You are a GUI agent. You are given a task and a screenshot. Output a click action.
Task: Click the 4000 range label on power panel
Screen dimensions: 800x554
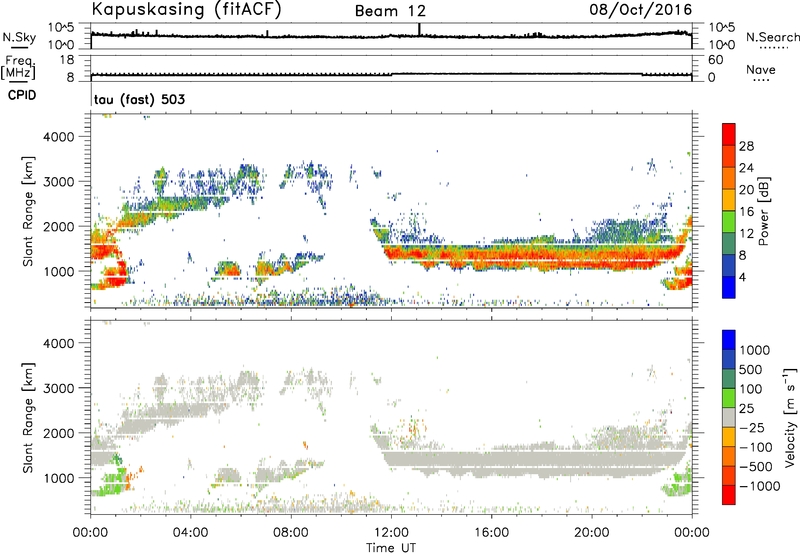click(59, 137)
